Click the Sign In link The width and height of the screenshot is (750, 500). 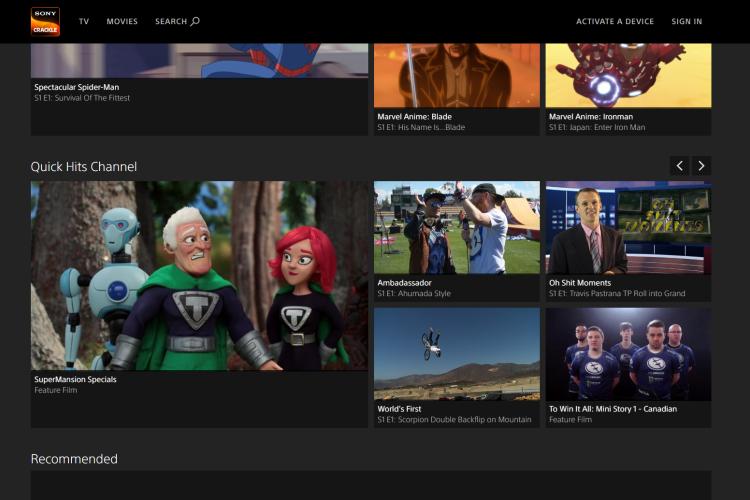(x=686, y=22)
